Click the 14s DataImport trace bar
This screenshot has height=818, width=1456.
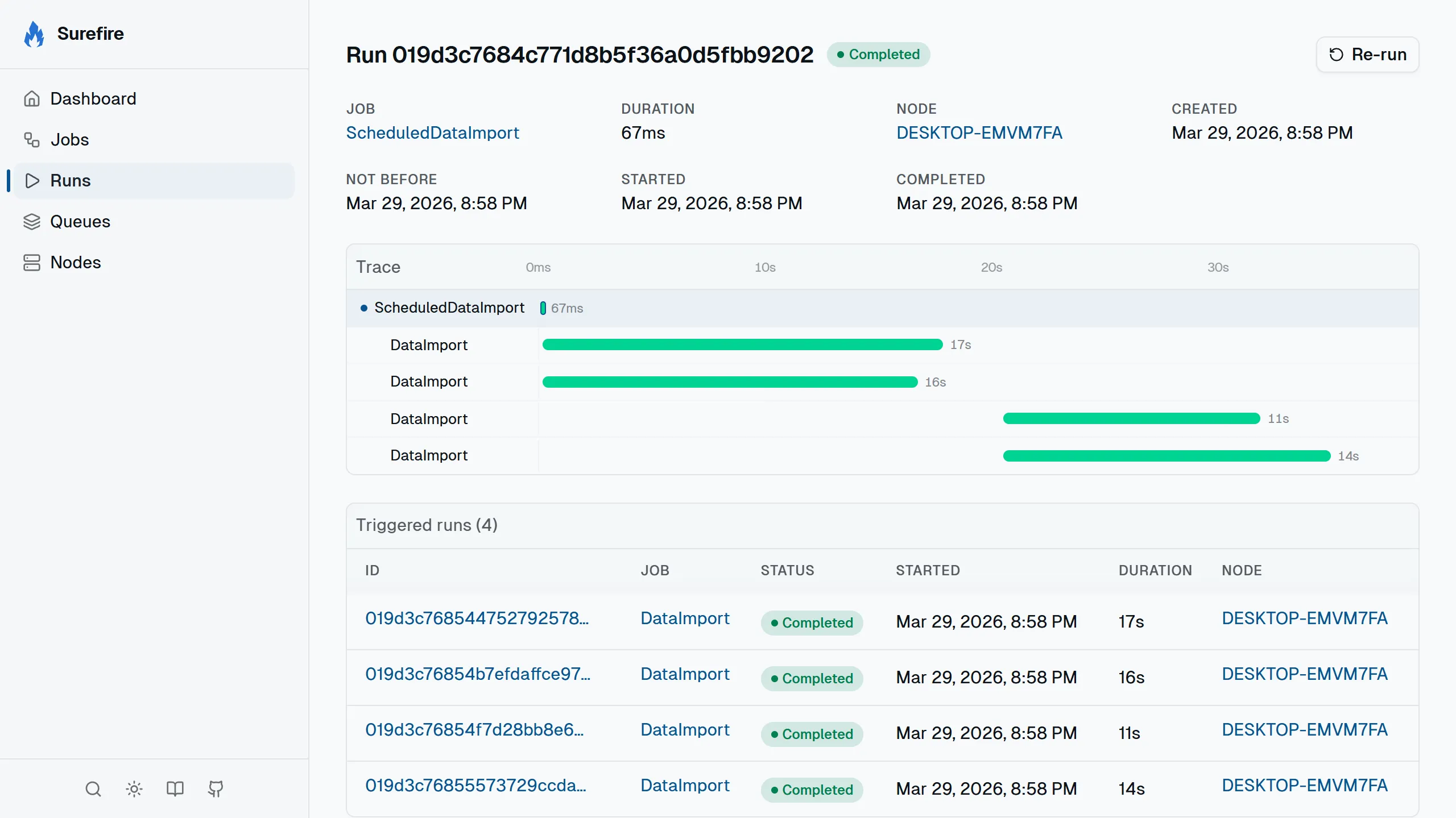point(1166,456)
